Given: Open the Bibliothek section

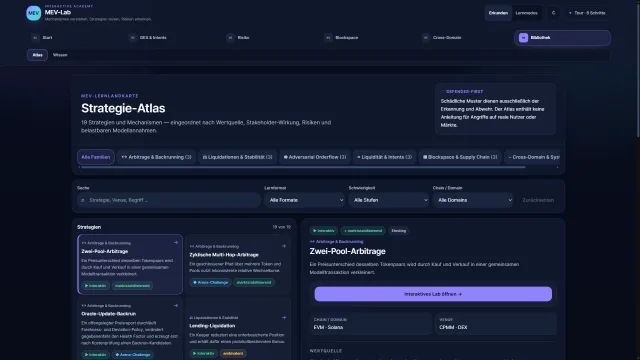Looking at the screenshot, I should (x=562, y=38).
